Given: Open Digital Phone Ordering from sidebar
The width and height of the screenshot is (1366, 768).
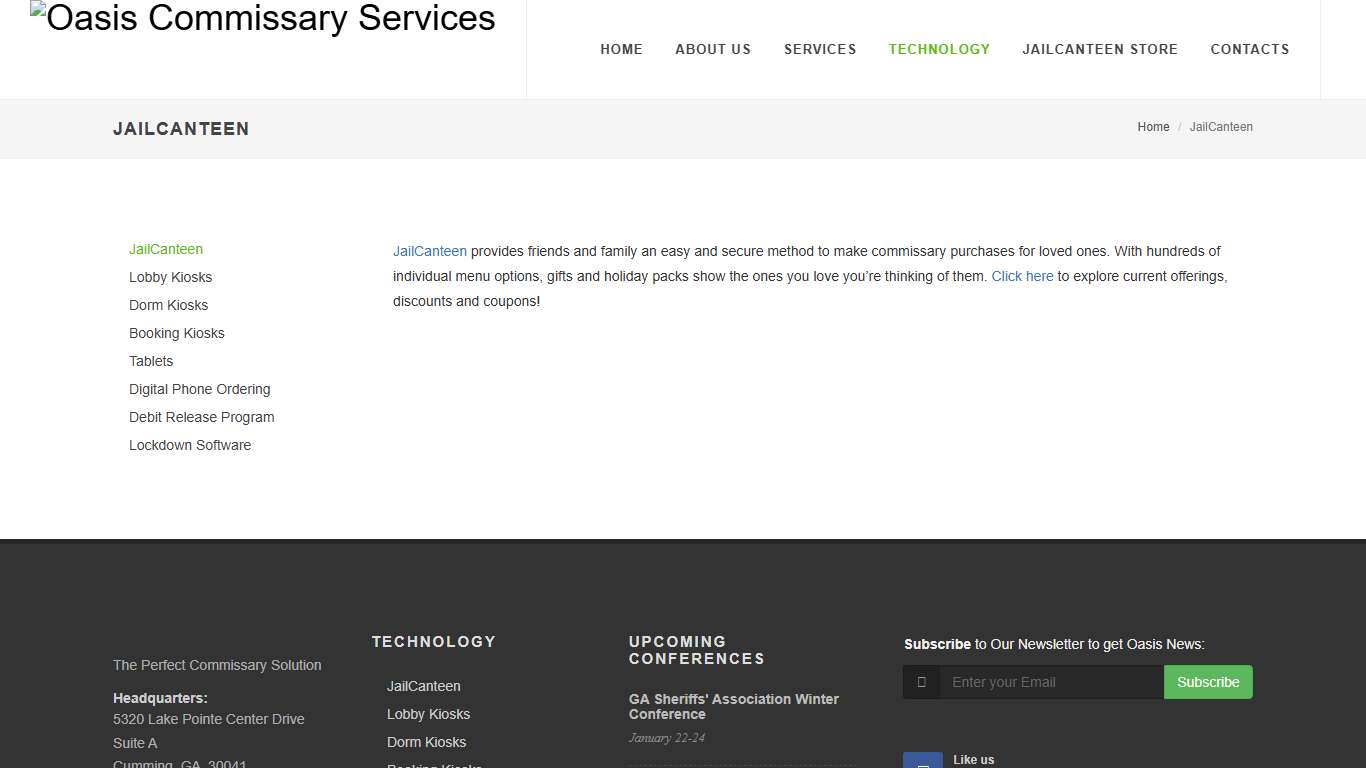Looking at the screenshot, I should tap(199, 389).
